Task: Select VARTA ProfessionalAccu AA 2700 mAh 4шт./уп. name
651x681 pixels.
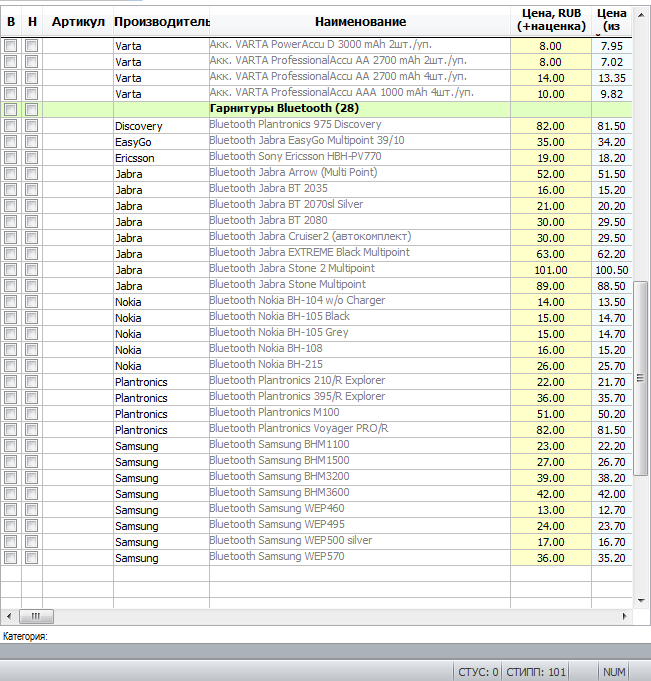Action: point(338,76)
